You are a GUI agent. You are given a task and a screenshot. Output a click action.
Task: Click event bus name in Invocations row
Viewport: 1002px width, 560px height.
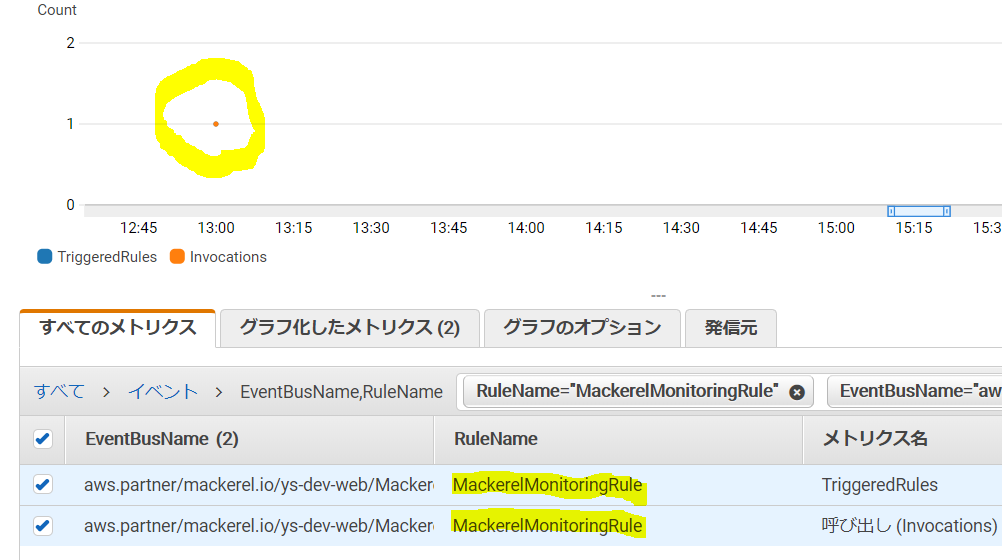pos(259,526)
